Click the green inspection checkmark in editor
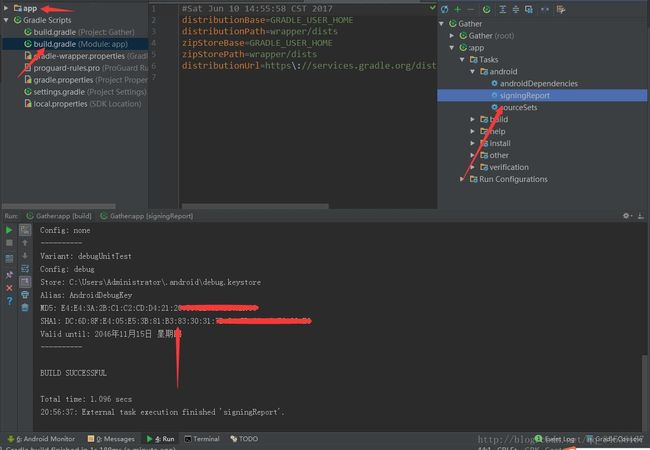The width and height of the screenshot is (650, 450). click(x=432, y=7)
